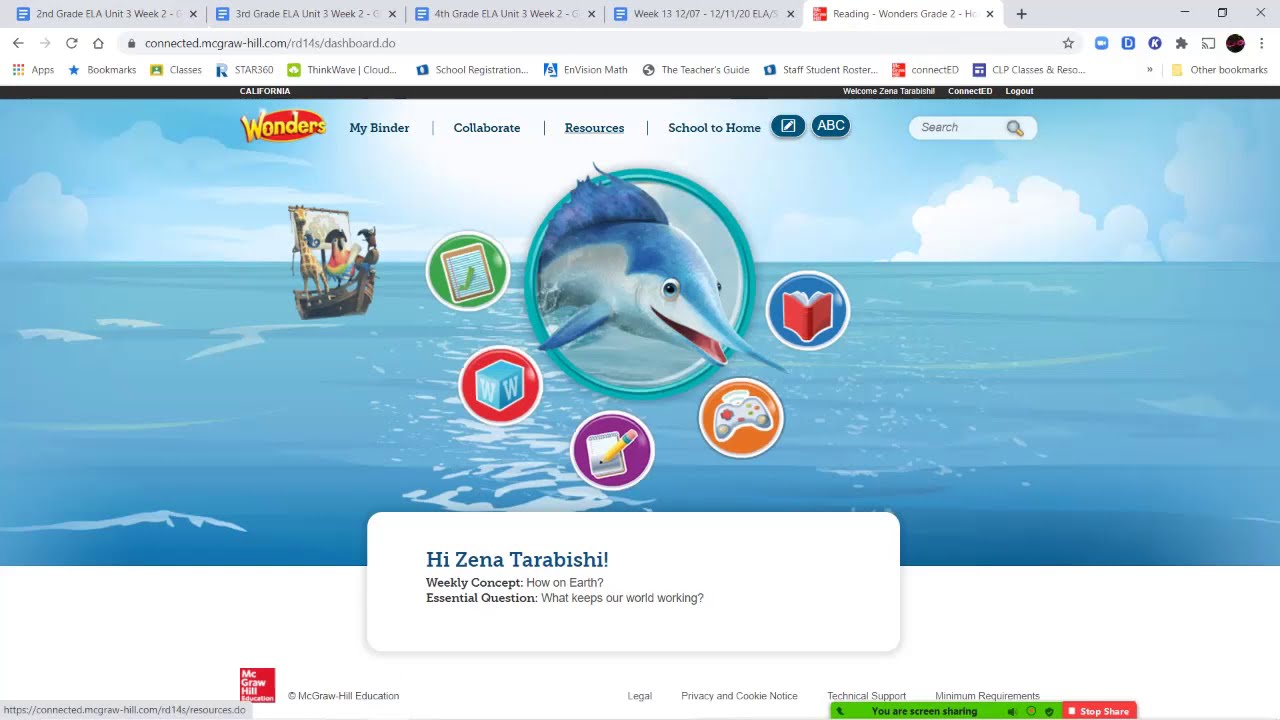Open the red W word cube icon
Screen dimensions: 1280x720
[x=500, y=385]
